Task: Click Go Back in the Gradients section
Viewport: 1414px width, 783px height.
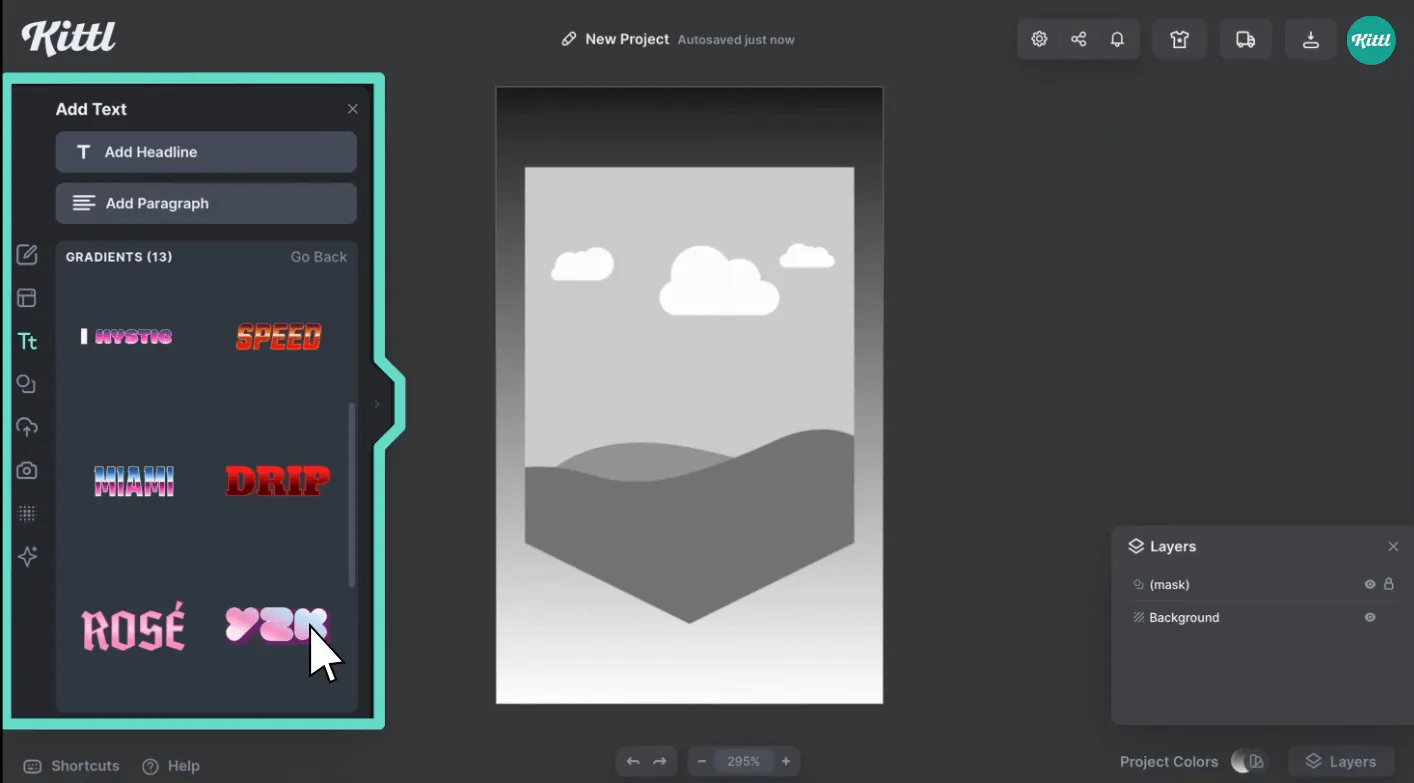Action: click(318, 256)
